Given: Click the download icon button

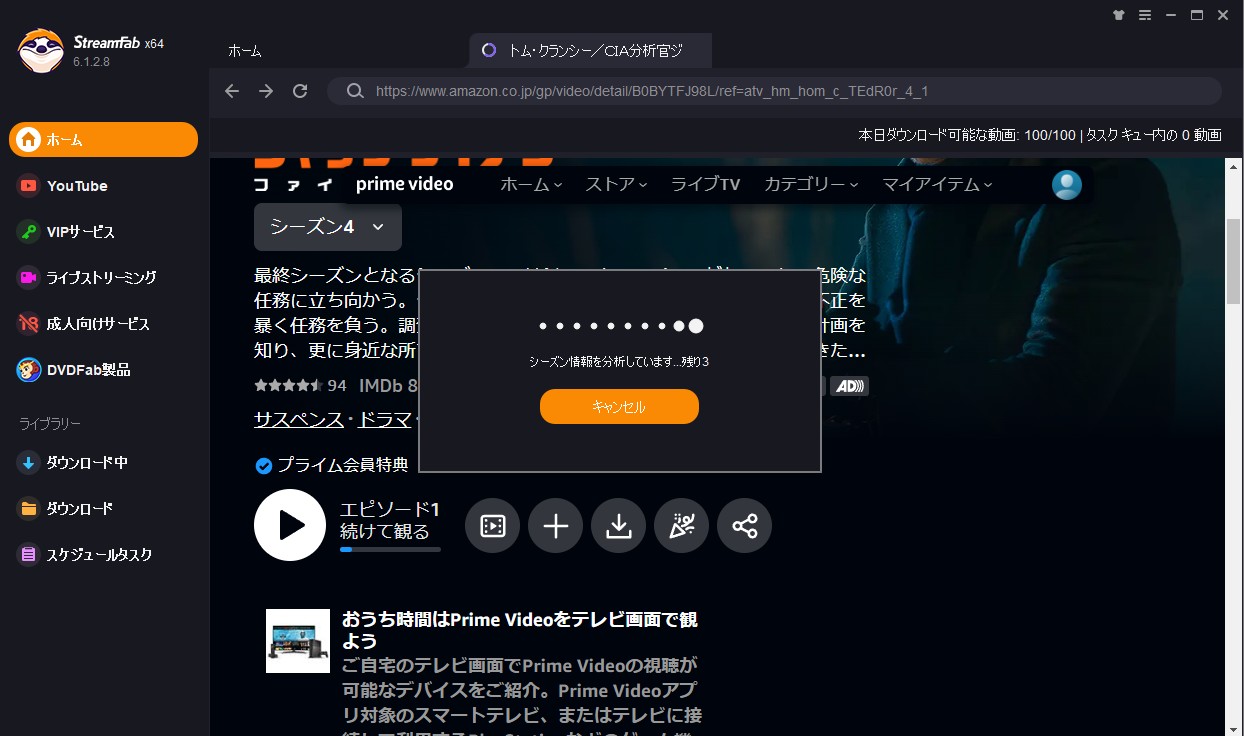Looking at the screenshot, I should coord(619,526).
